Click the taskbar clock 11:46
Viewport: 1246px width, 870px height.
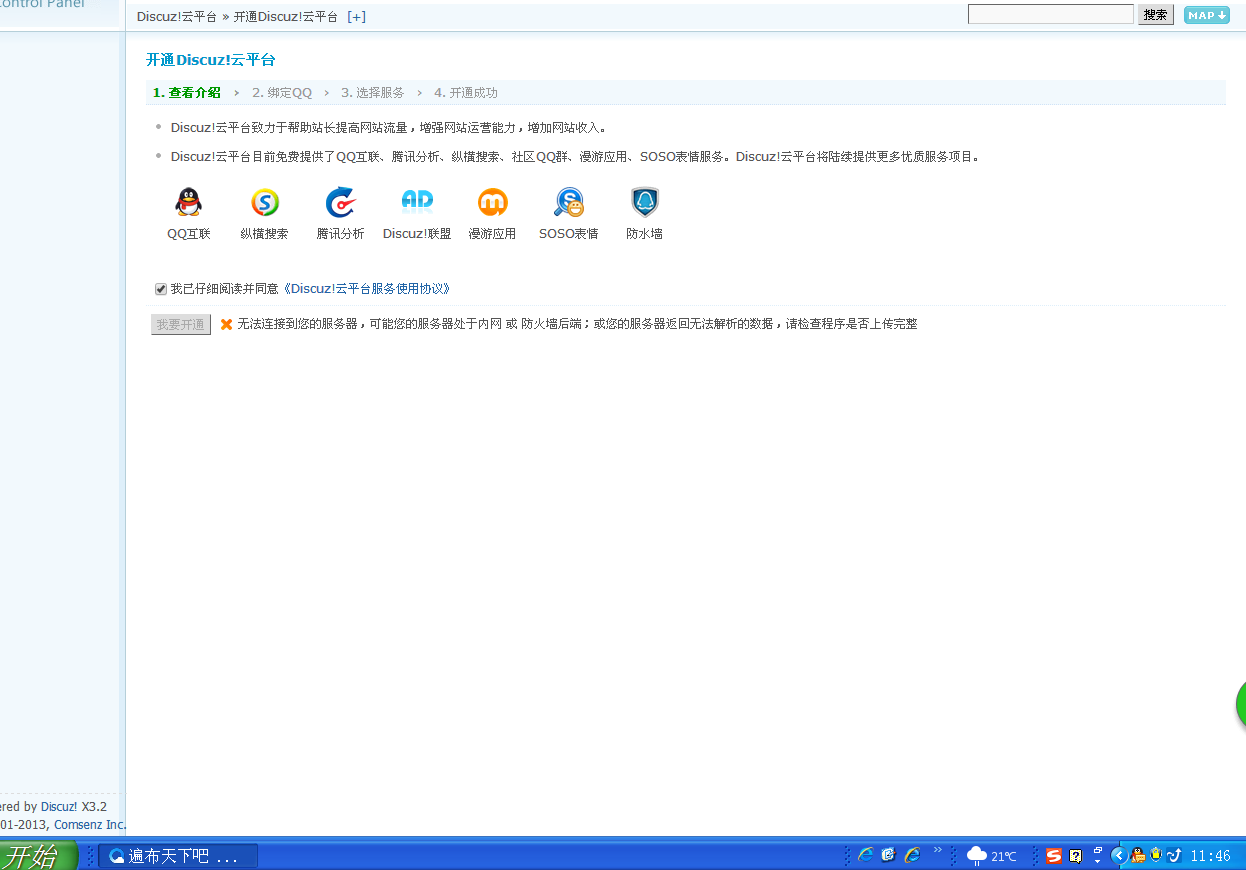tap(1211, 856)
